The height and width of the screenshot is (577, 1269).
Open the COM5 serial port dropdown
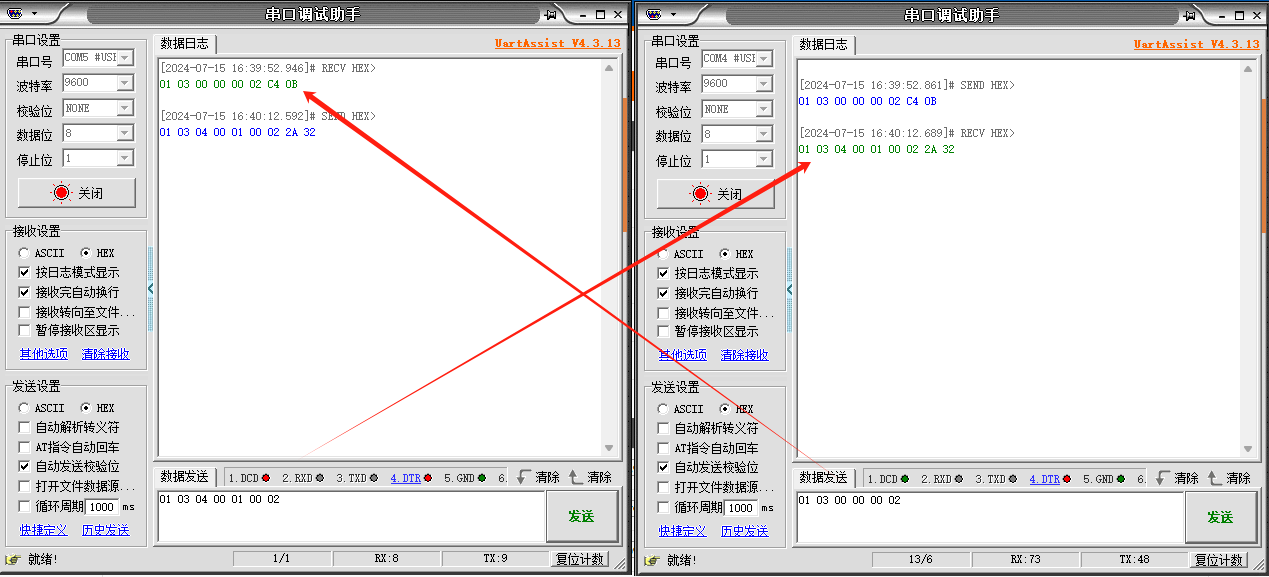pyautogui.click(x=125, y=58)
